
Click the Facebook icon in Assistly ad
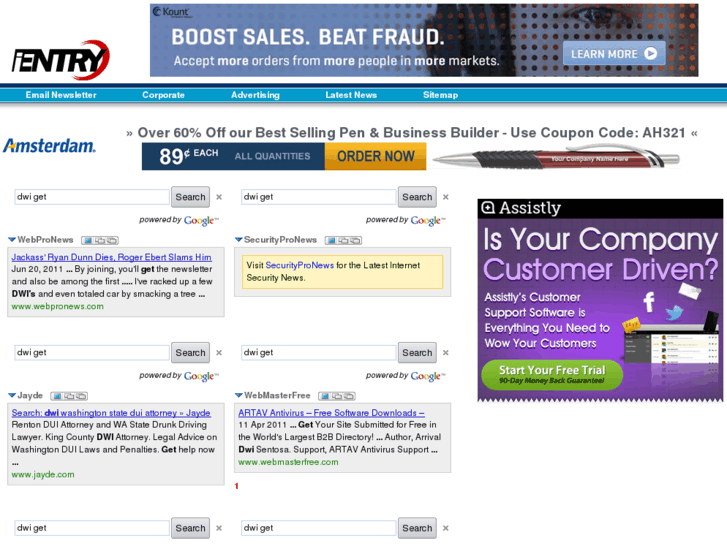click(649, 302)
